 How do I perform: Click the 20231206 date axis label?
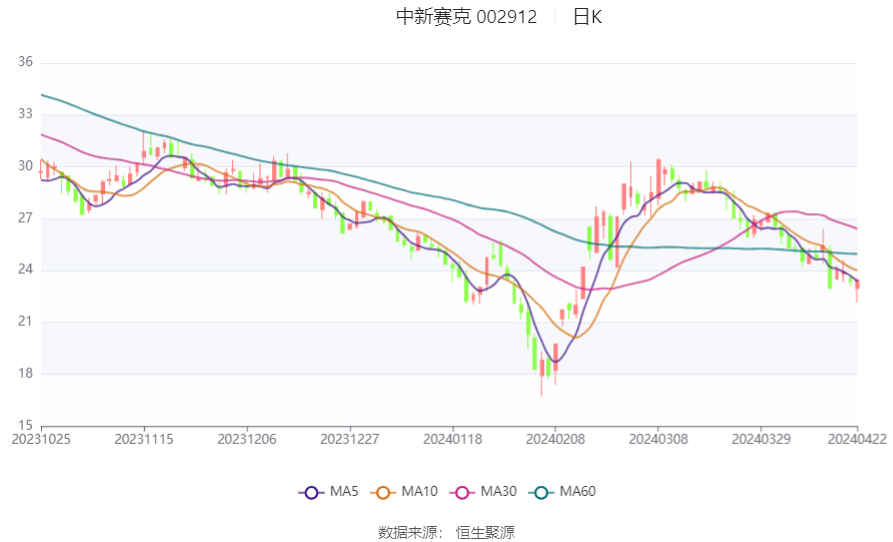coord(247,438)
